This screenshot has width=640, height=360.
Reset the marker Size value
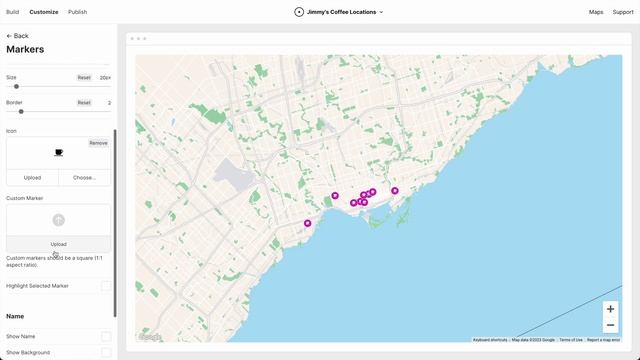[84, 78]
